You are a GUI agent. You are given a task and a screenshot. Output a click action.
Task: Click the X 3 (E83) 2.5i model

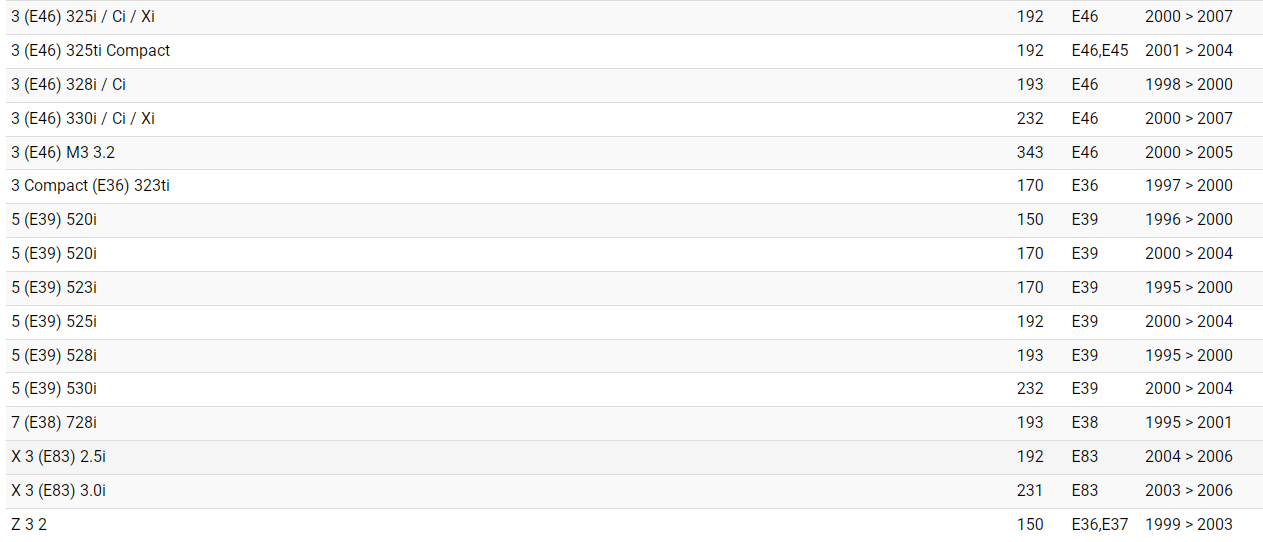tap(59, 457)
